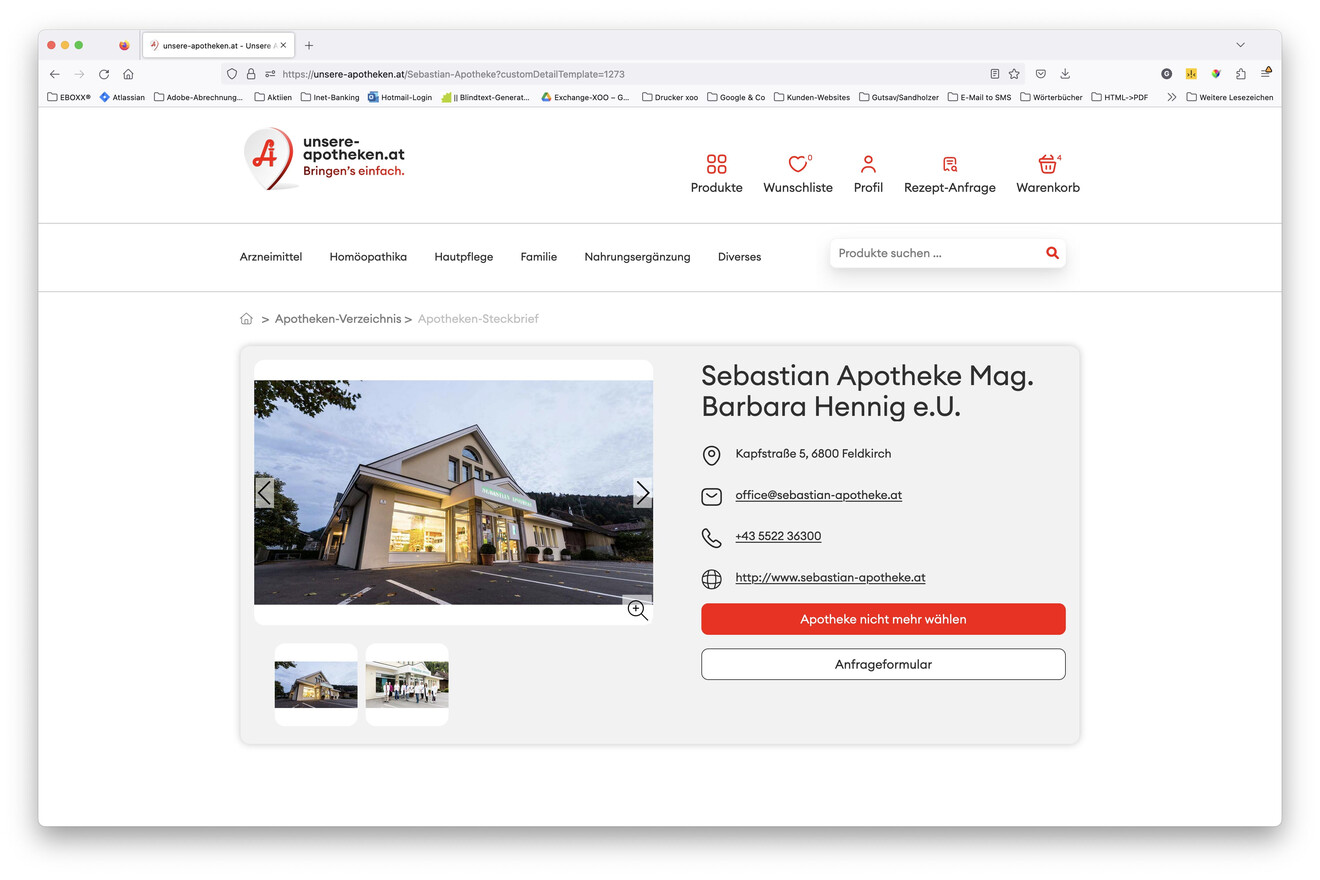Open the Wunschliste heart icon
The height and width of the screenshot is (880, 1320).
point(797,164)
